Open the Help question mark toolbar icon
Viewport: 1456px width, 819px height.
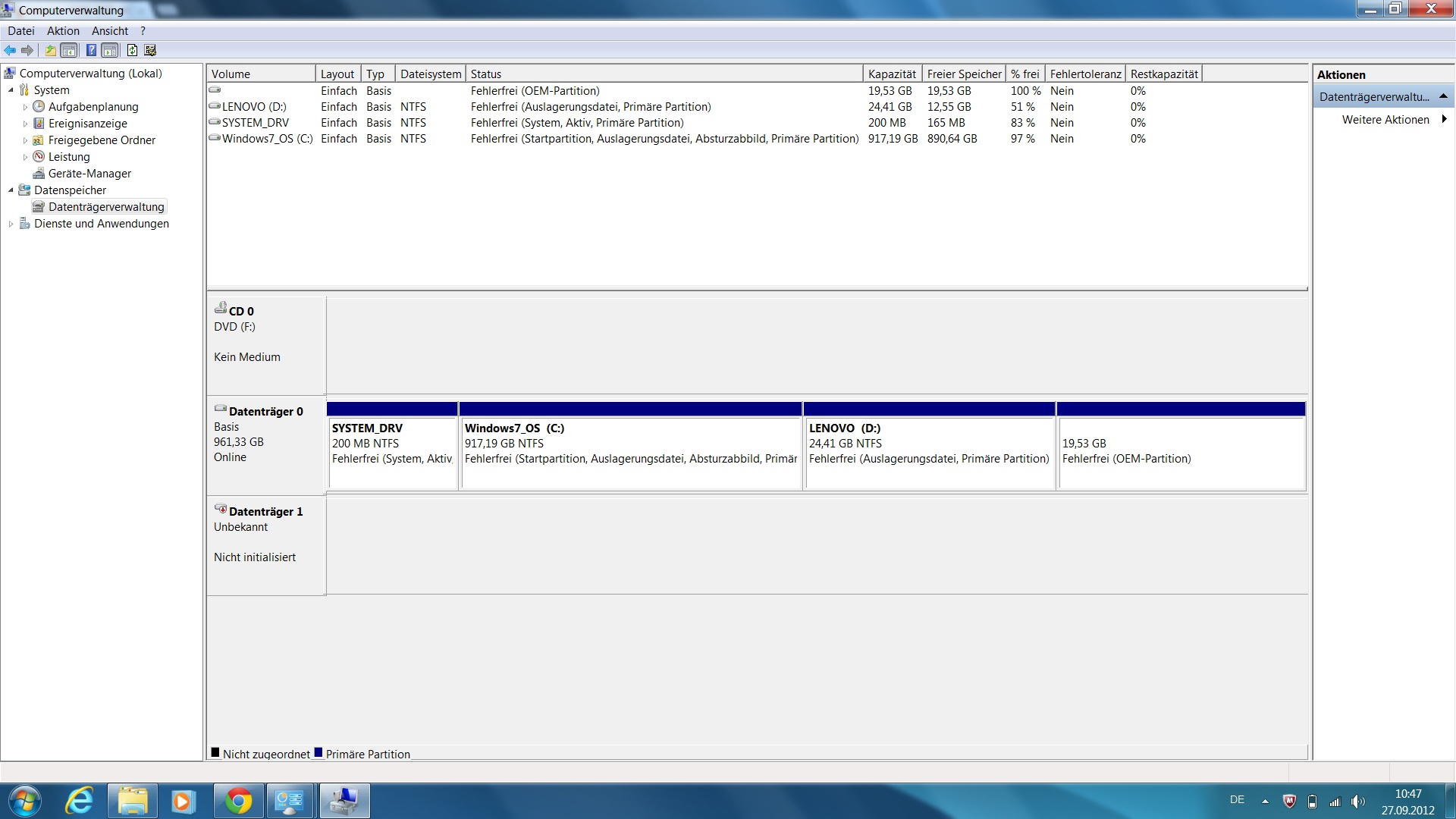[91, 51]
